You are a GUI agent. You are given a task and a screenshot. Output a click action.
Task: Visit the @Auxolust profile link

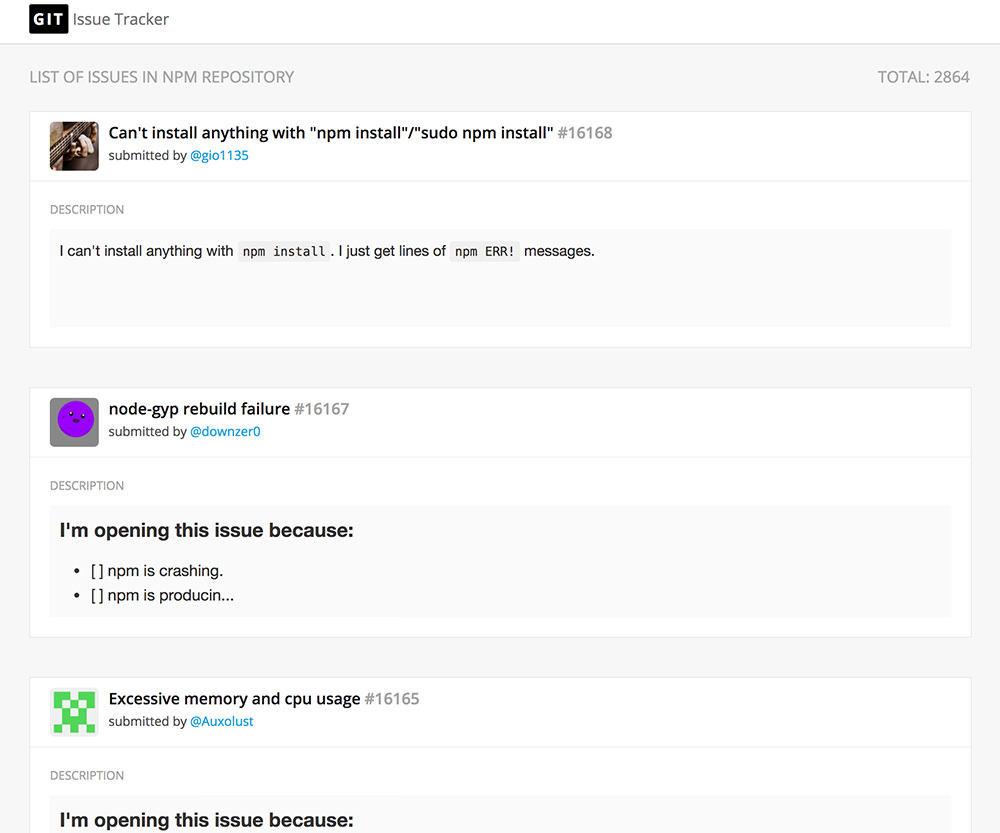221,721
